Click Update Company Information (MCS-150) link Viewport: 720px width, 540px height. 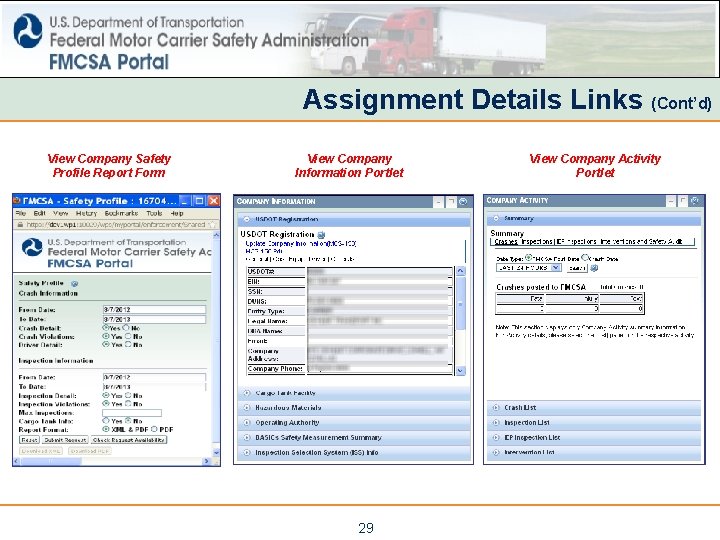tap(301, 244)
